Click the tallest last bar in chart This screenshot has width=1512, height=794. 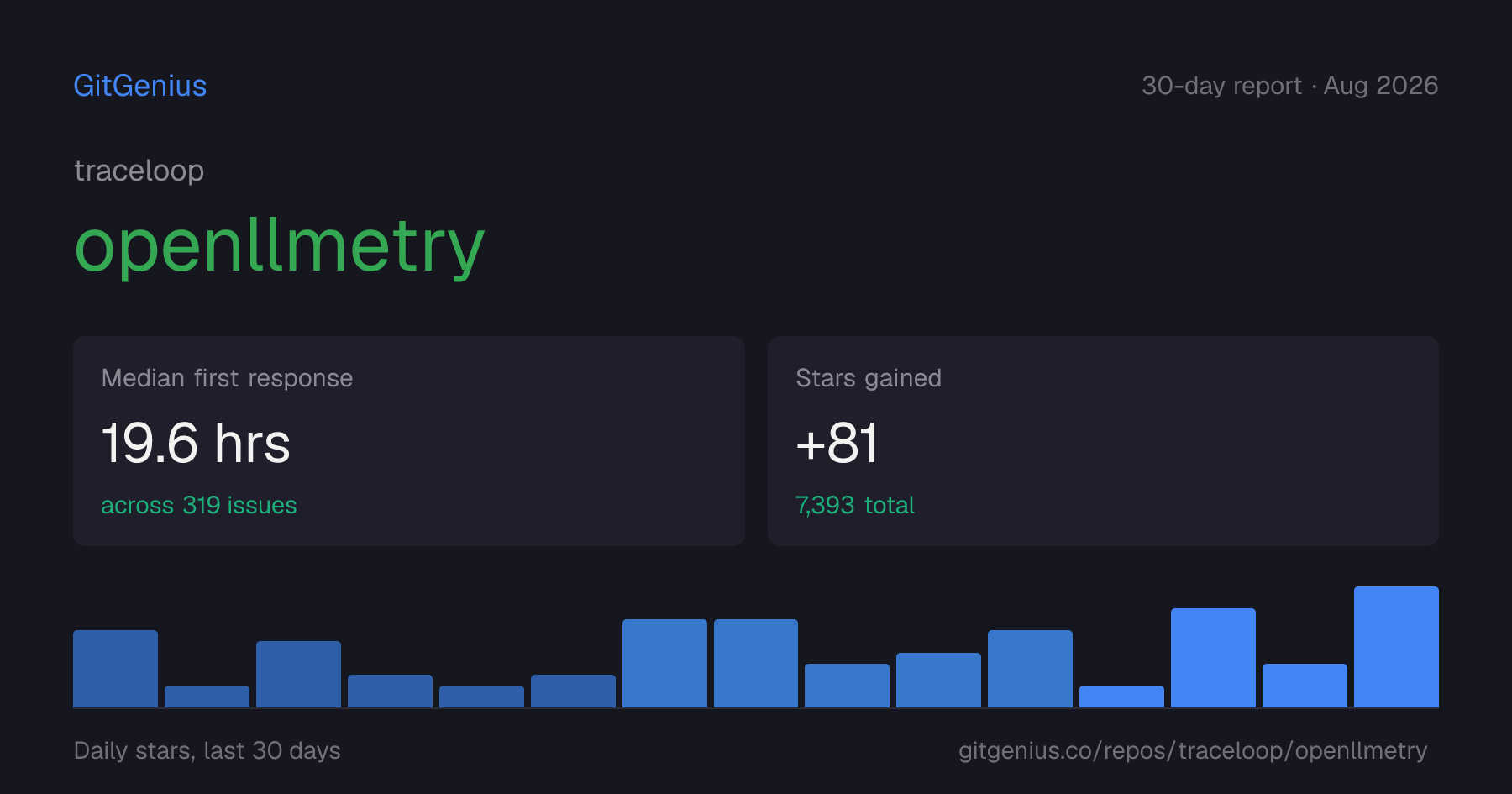pos(1396,647)
